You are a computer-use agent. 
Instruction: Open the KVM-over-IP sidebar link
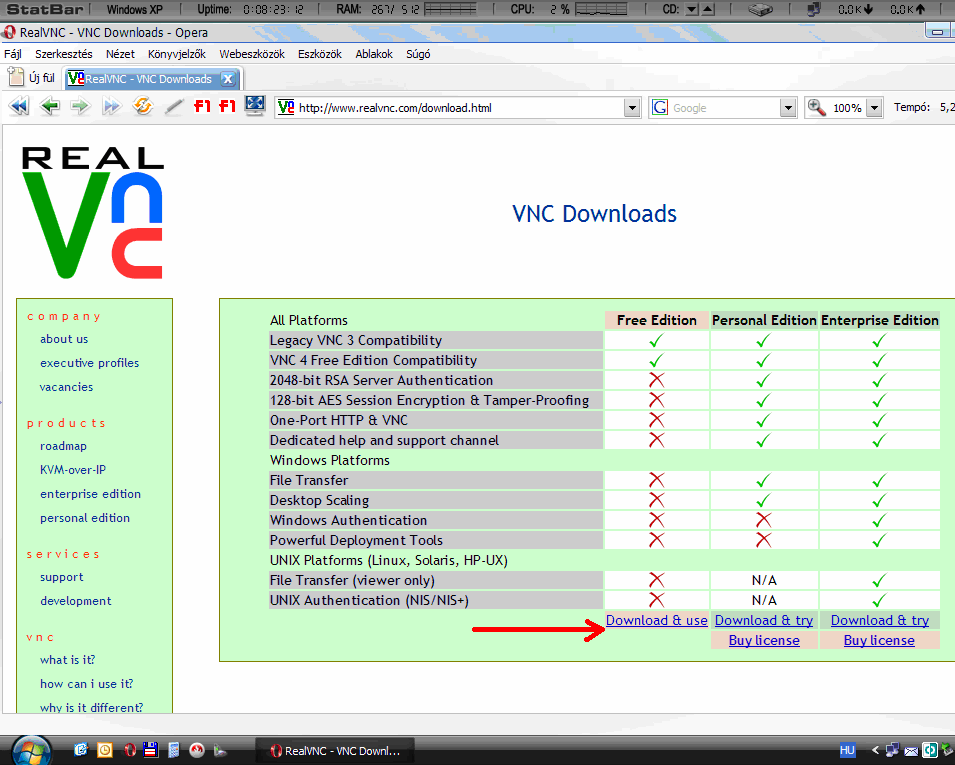point(73,470)
